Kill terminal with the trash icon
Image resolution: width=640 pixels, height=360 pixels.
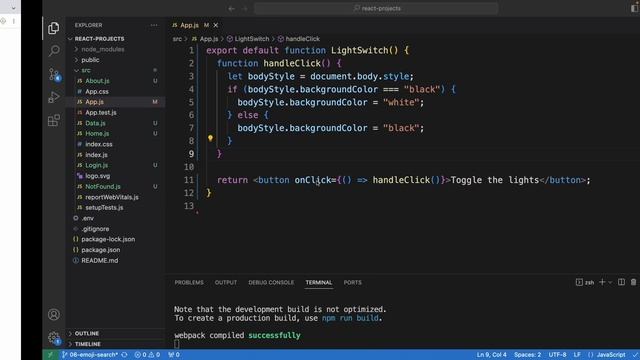633,282
